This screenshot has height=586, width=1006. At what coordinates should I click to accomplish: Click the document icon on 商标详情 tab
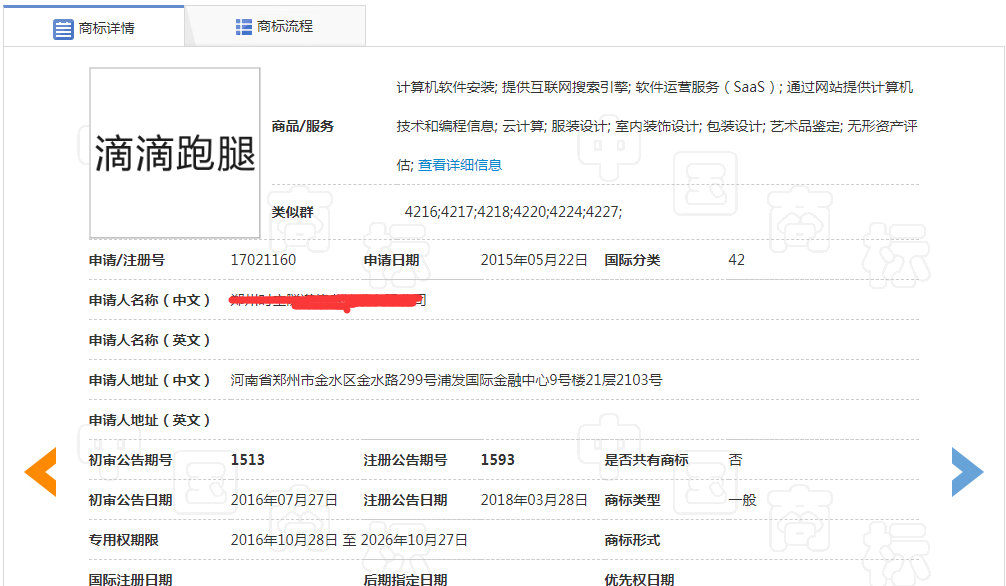point(63,28)
